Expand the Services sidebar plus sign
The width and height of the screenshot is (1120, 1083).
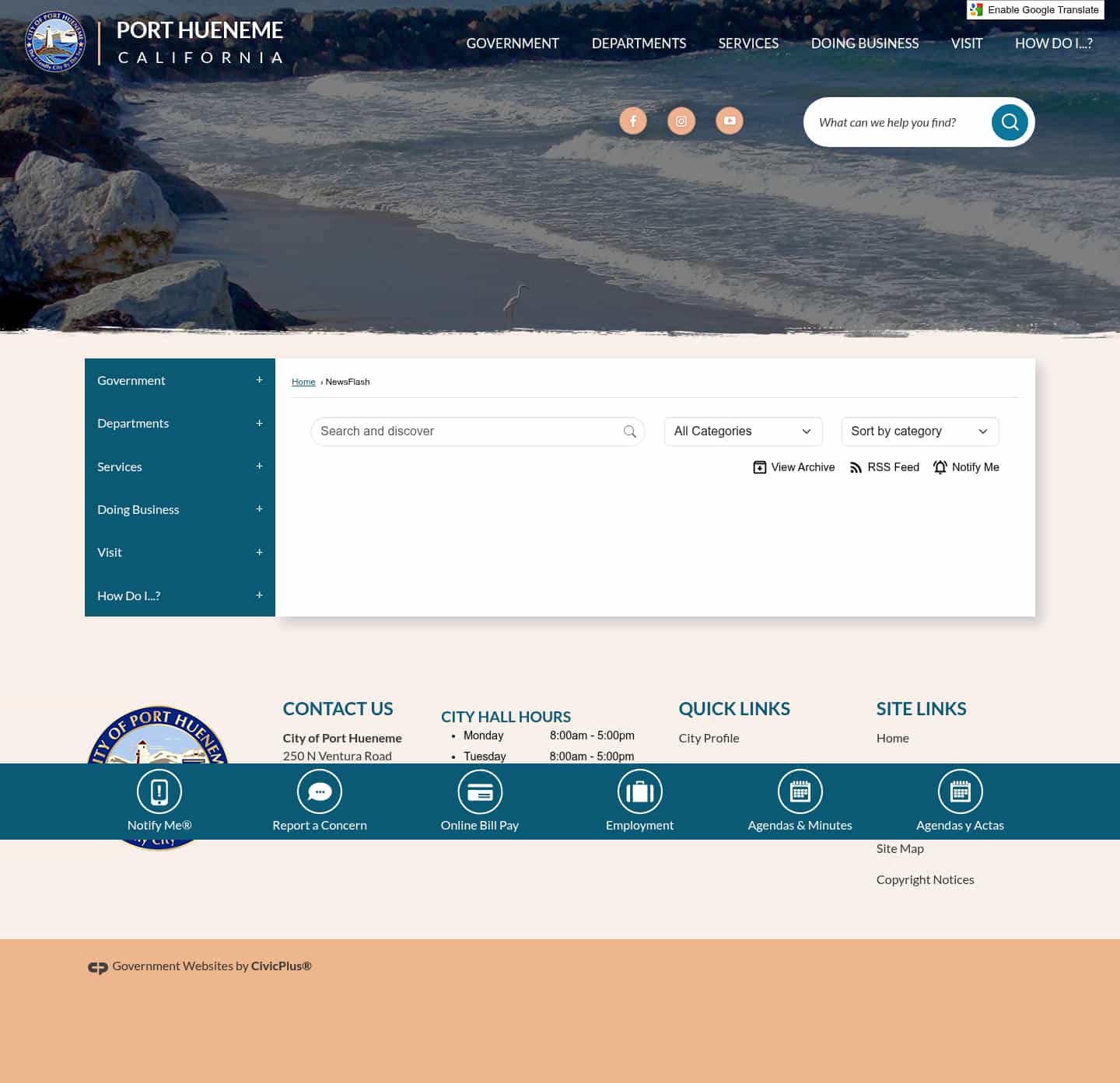259,466
